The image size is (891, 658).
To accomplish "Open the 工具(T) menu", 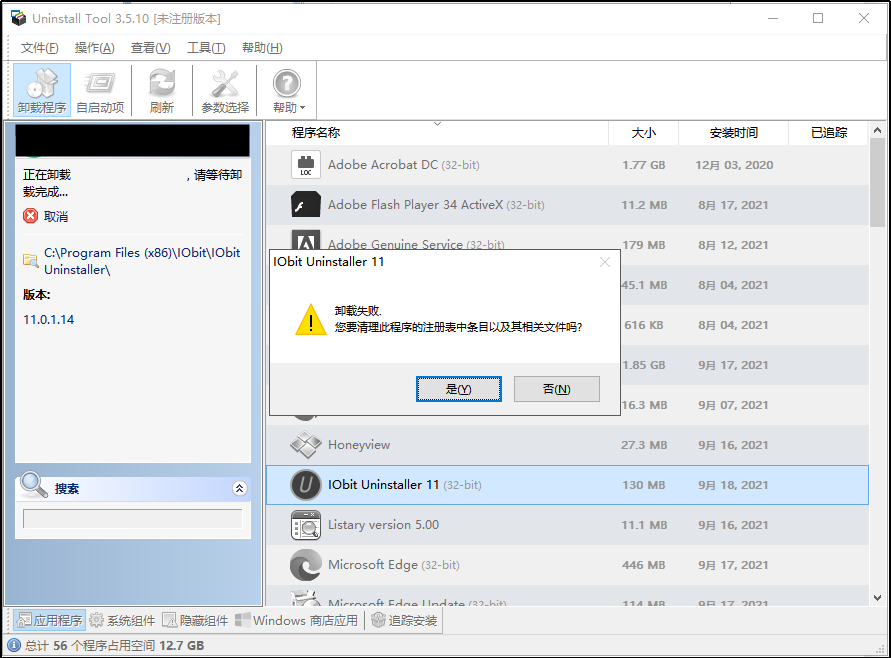I will point(206,48).
